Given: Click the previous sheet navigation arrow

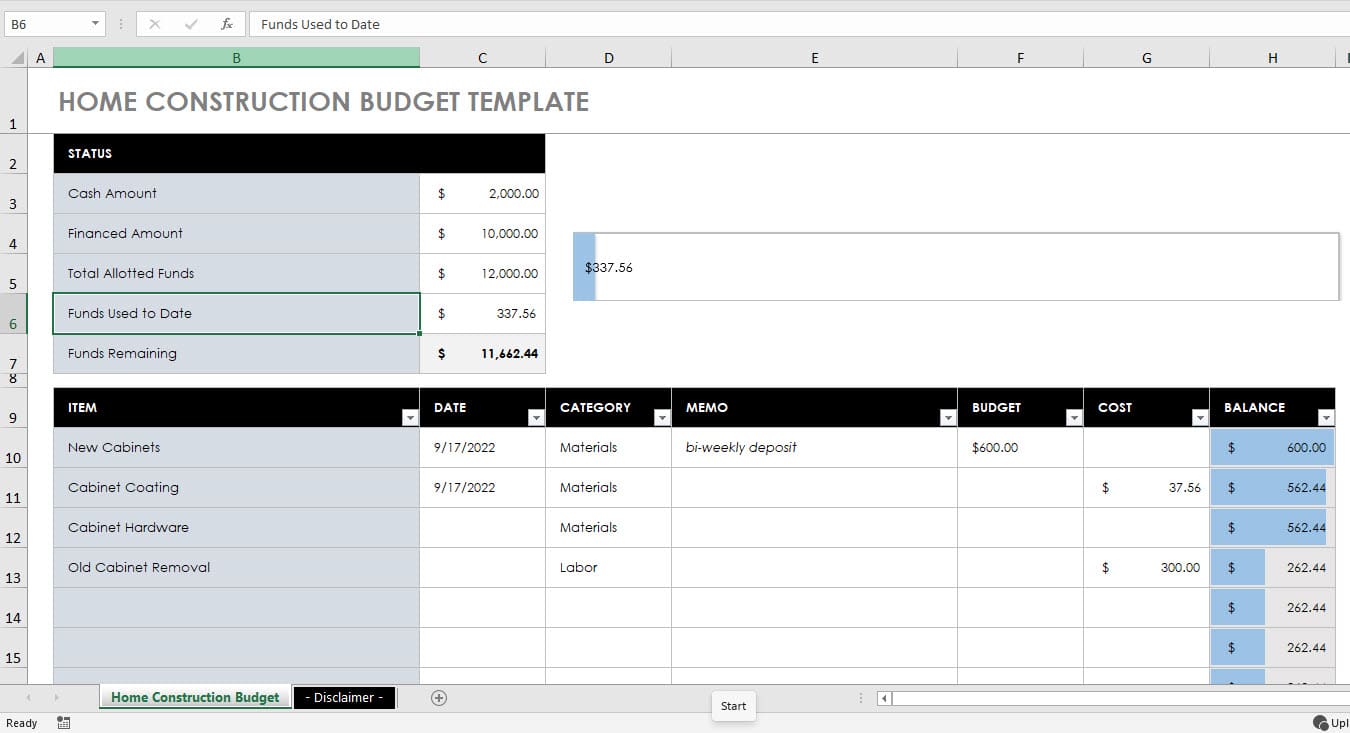Looking at the screenshot, I should [28, 697].
